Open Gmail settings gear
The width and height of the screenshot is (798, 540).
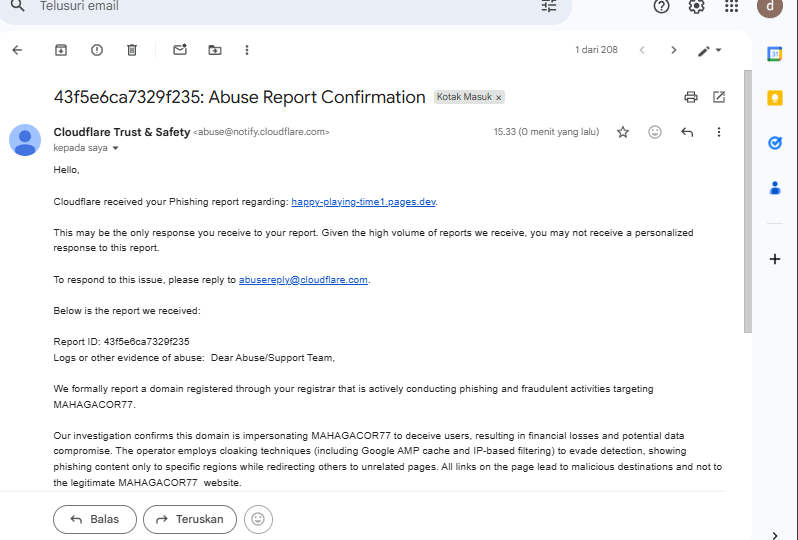[x=696, y=6]
